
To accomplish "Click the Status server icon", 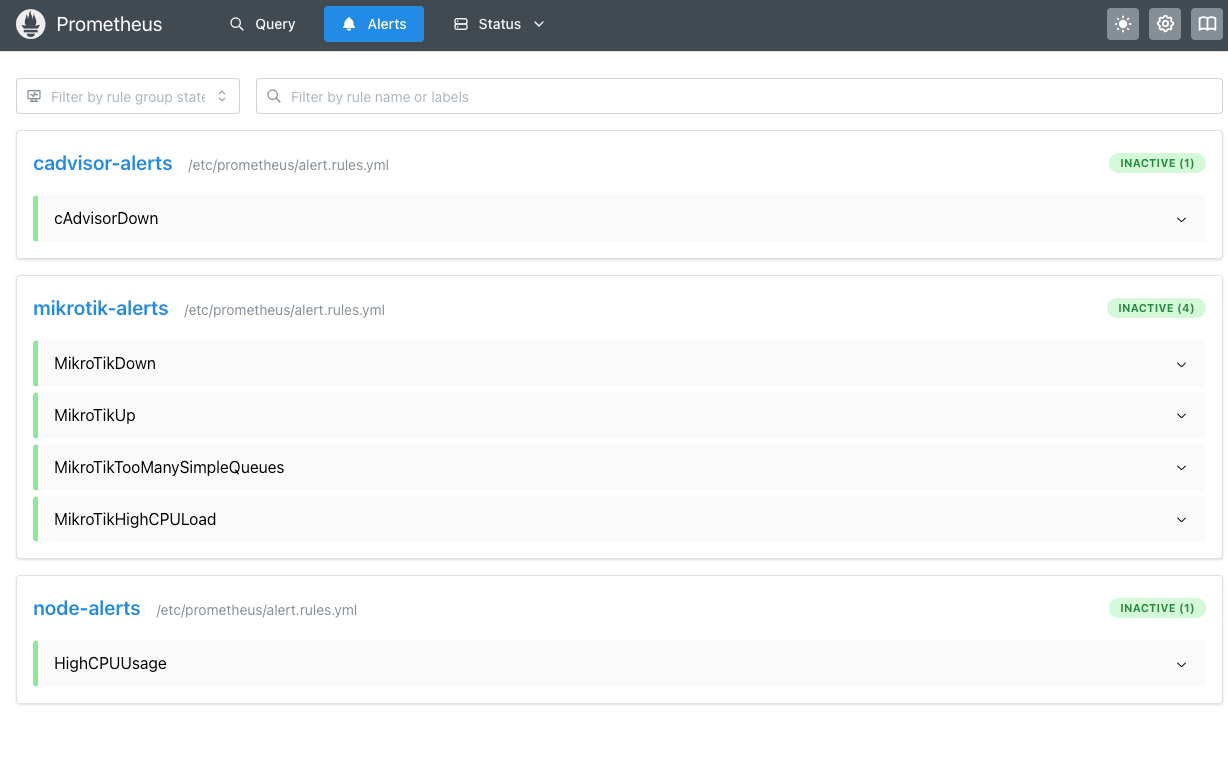I will 461,24.
